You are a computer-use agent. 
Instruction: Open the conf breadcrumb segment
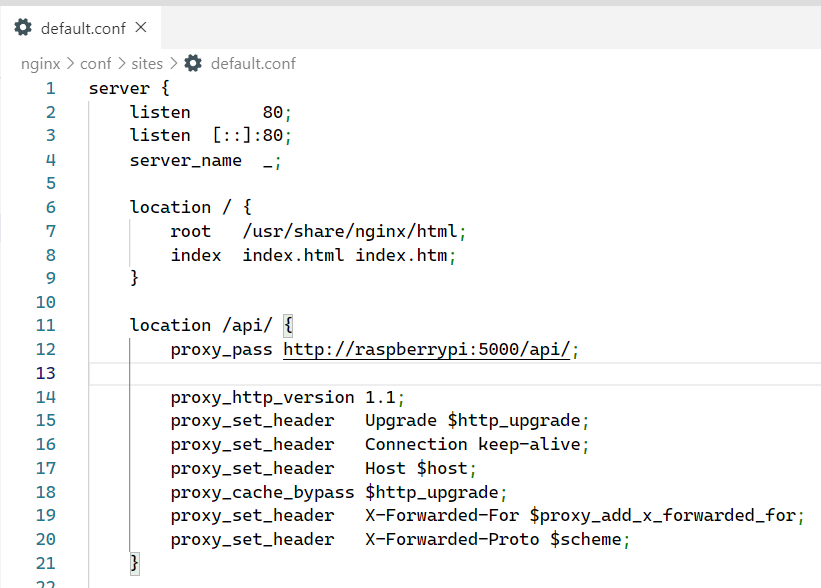96,63
